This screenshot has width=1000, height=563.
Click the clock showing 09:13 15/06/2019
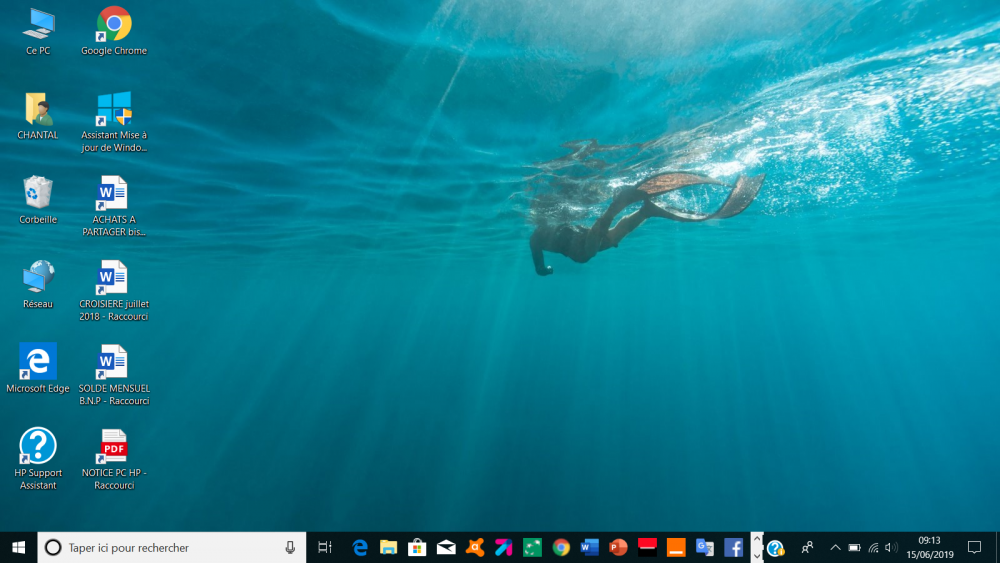point(930,547)
